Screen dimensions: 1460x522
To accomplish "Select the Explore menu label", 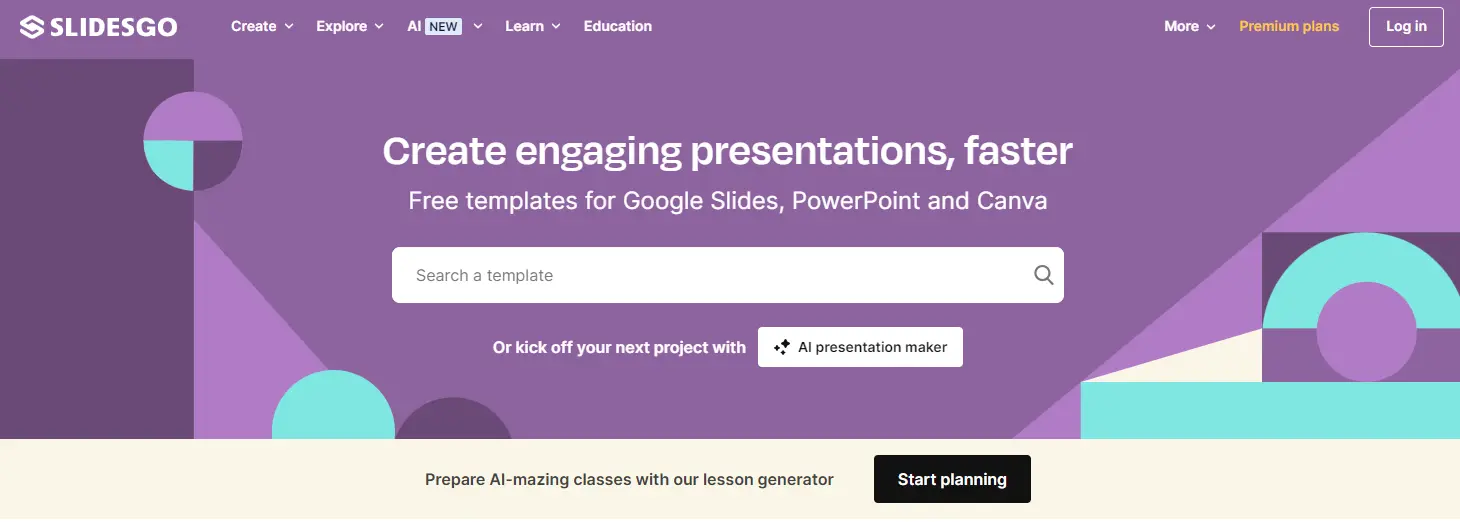I will (341, 26).
